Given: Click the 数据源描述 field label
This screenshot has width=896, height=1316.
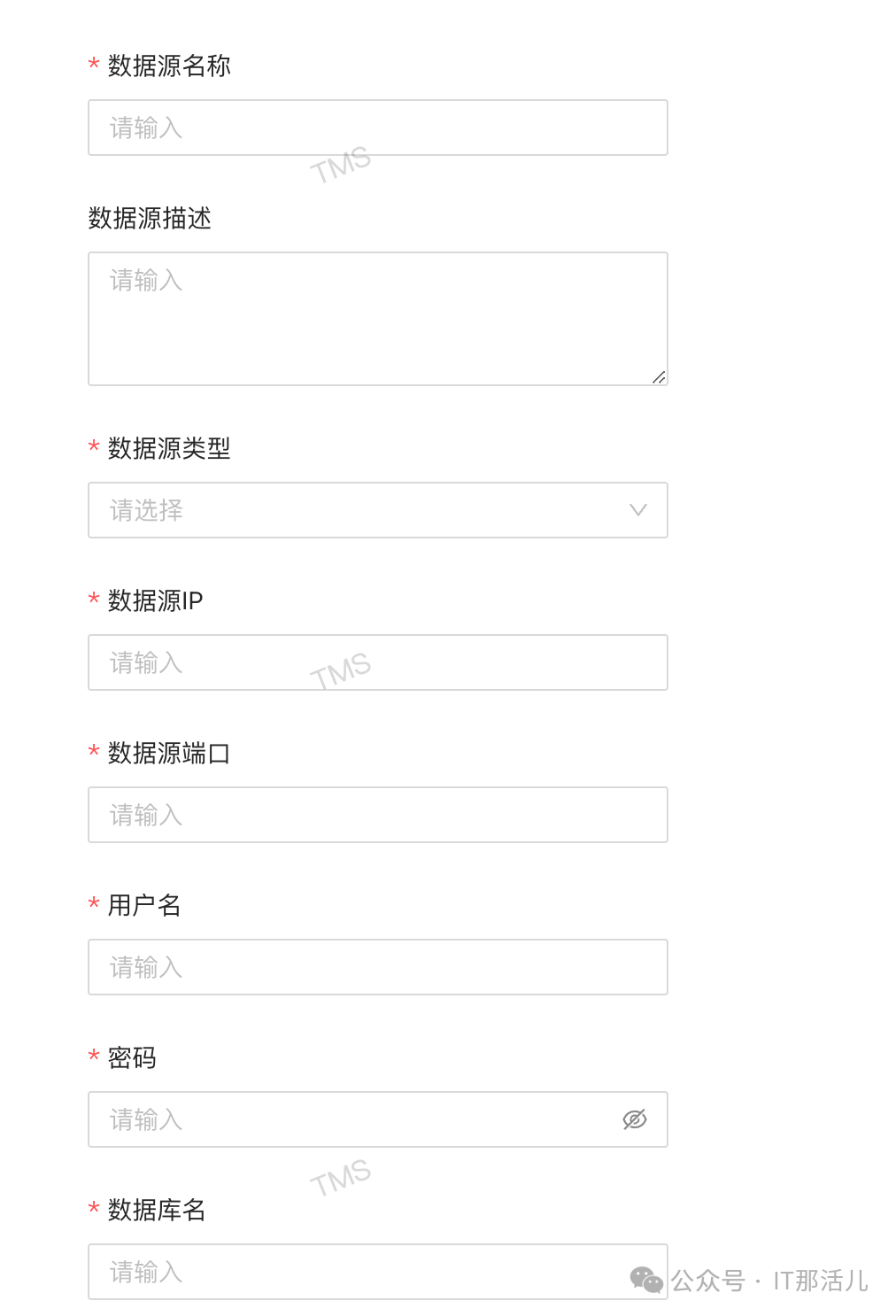Looking at the screenshot, I should pos(150,218).
